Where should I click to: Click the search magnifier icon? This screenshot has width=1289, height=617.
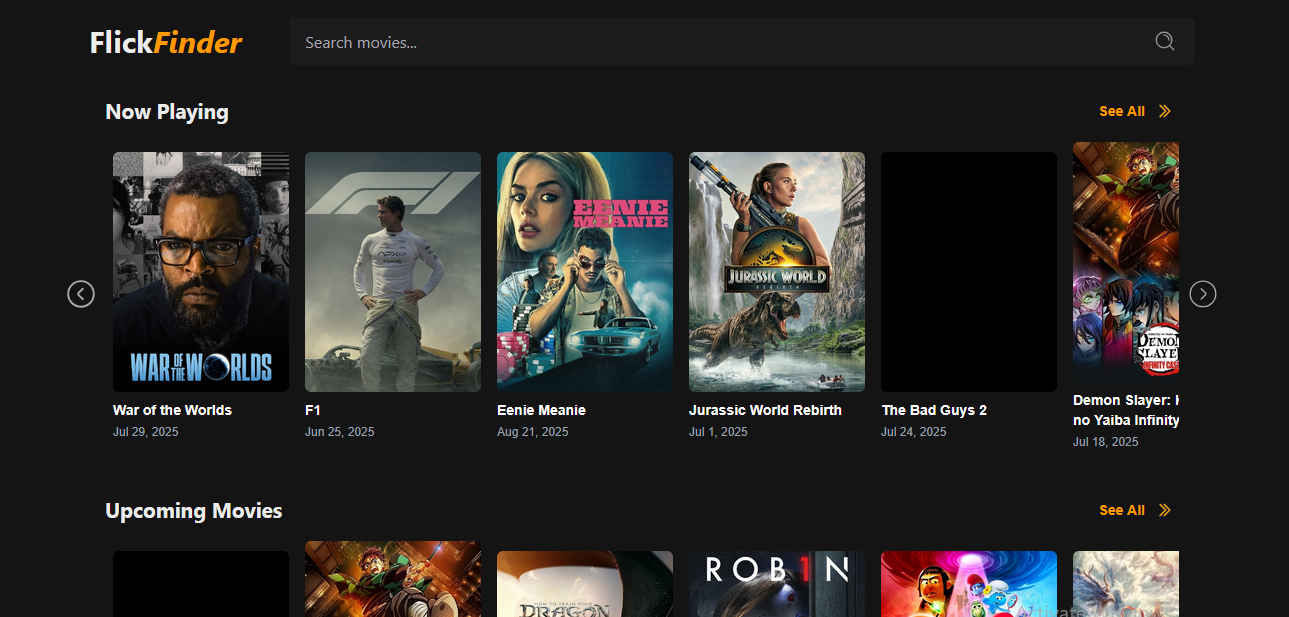click(x=1165, y=41)
